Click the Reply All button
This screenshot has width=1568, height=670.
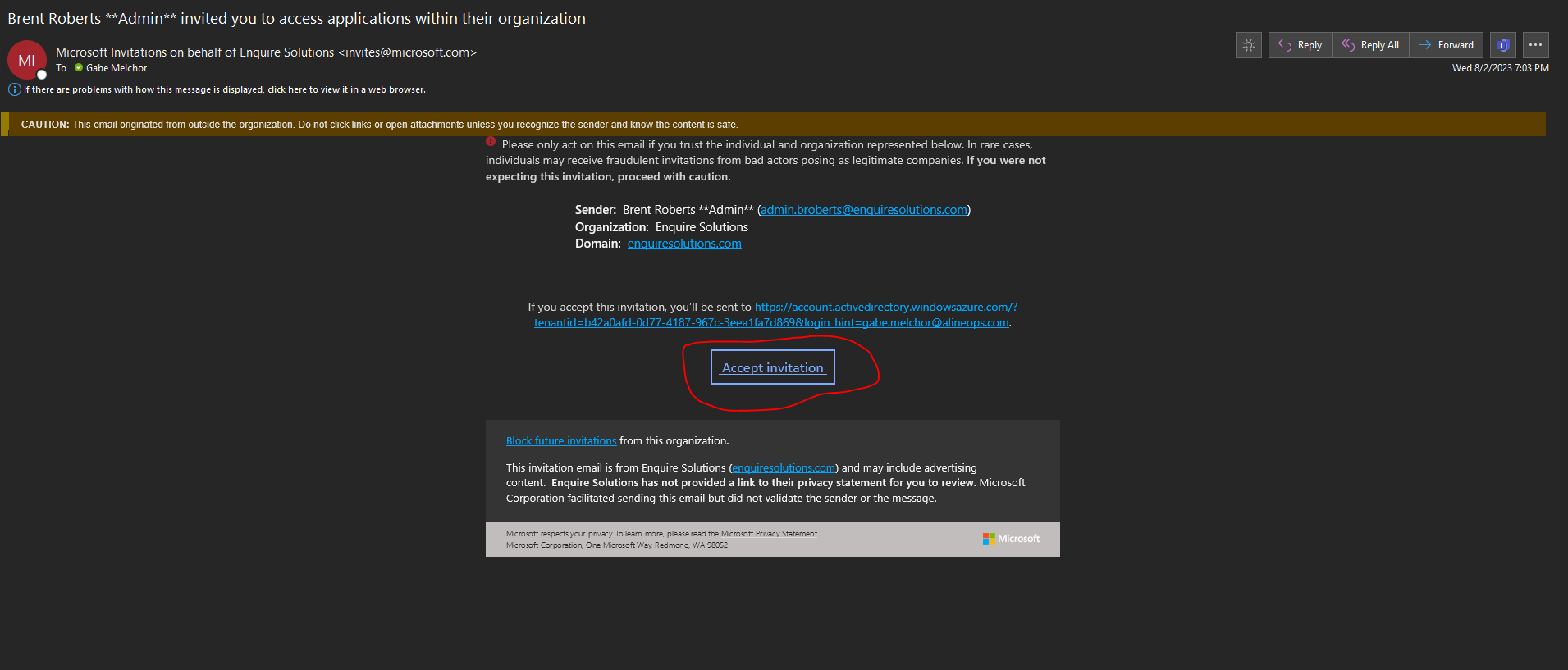pyautogui.click(x=1370, y=45)
